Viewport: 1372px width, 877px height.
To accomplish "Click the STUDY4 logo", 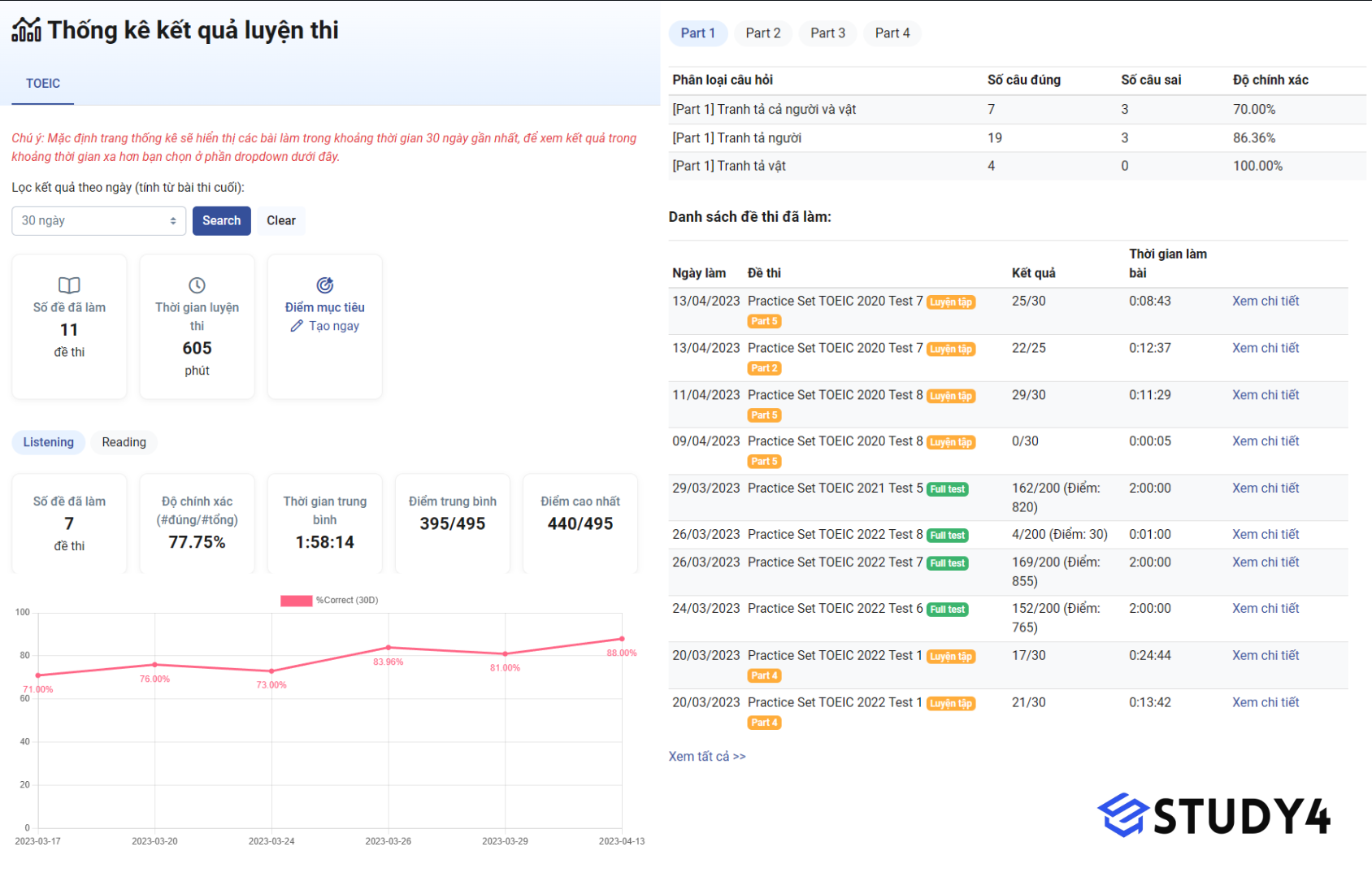I will (x=1214, y=815).
